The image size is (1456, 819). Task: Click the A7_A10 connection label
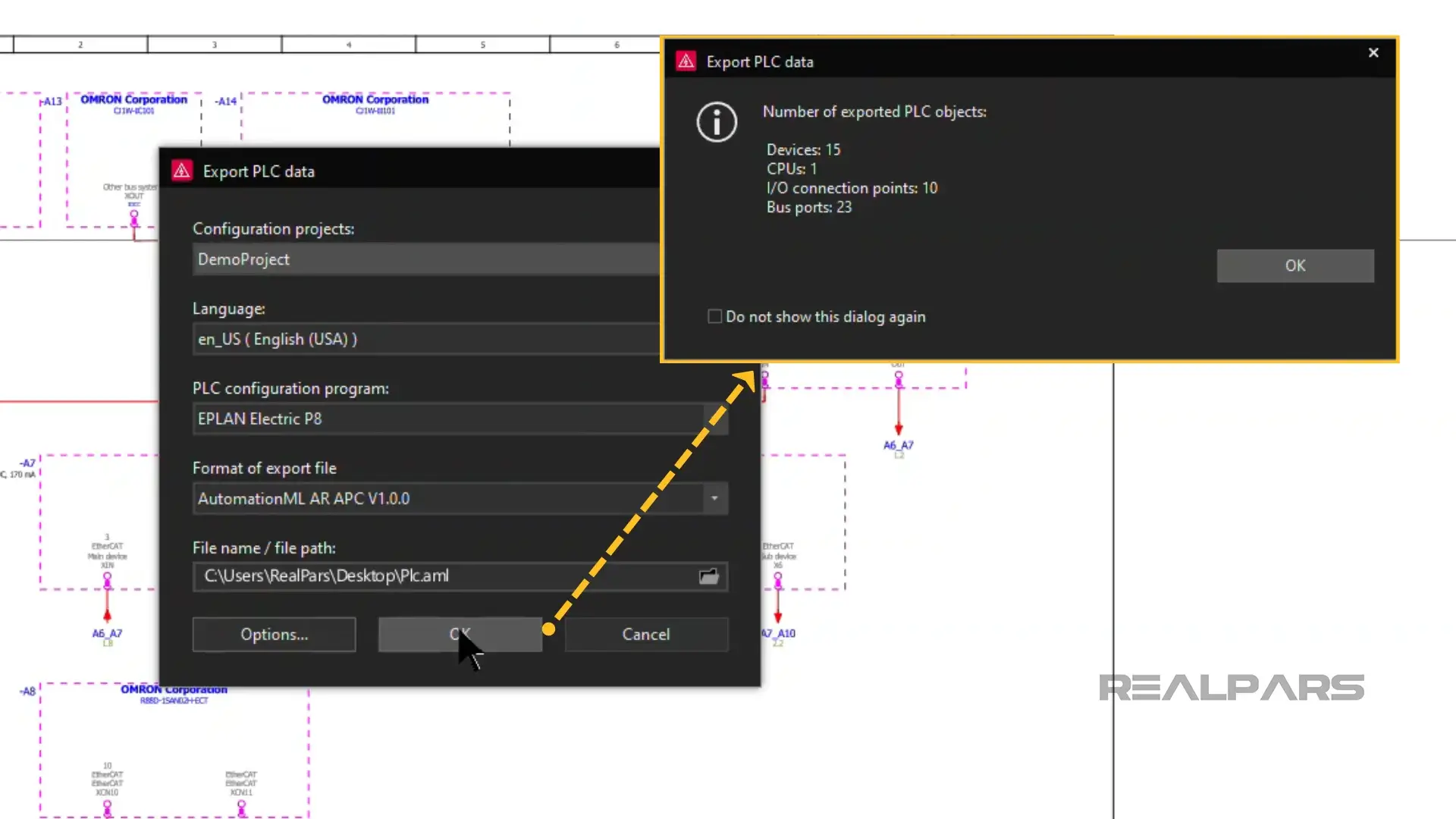tap(780, 633)
